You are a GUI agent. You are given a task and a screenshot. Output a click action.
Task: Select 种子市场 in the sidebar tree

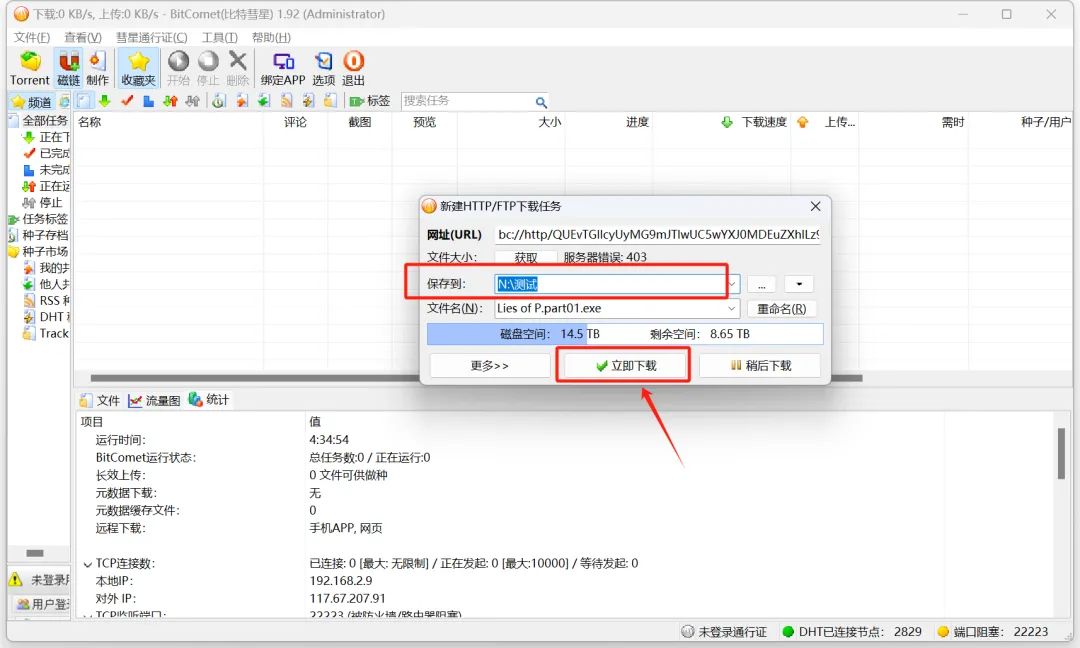44,252
